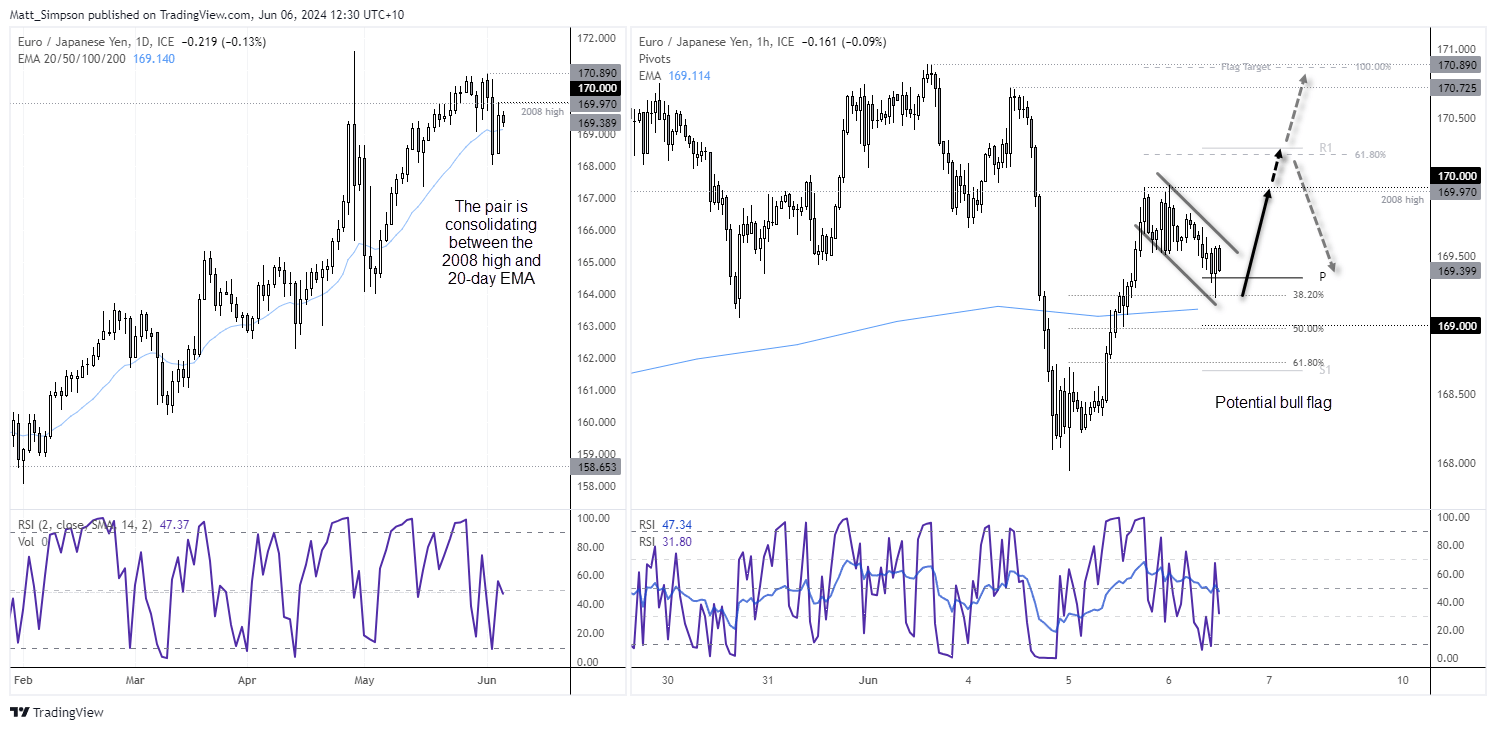The width and height of the screenshot is (1496, 730).
Task: Click the 'Flag Target' label on hourly chart
Action: 1245,66
